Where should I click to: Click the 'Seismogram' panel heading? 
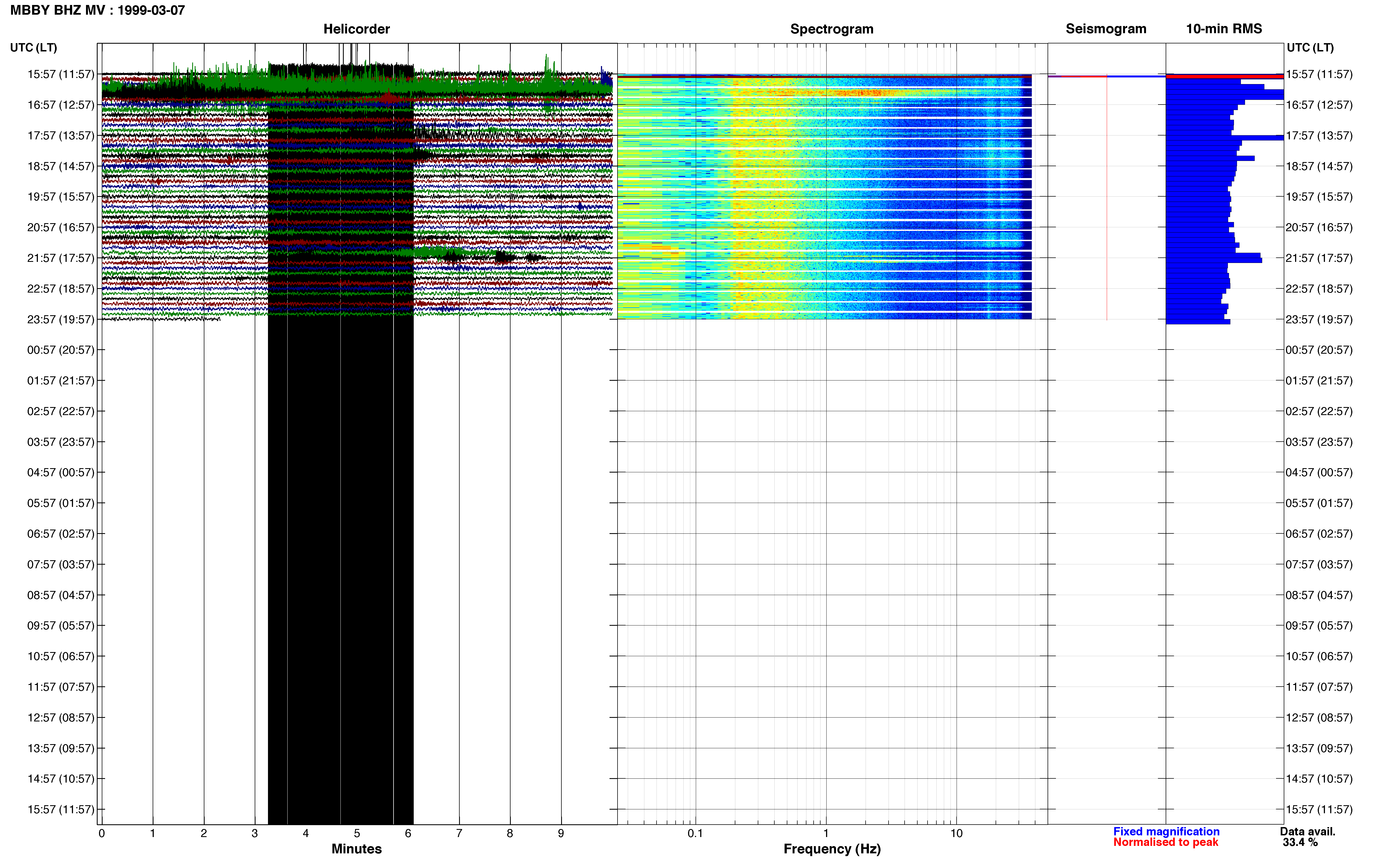tap(1106, 29)
